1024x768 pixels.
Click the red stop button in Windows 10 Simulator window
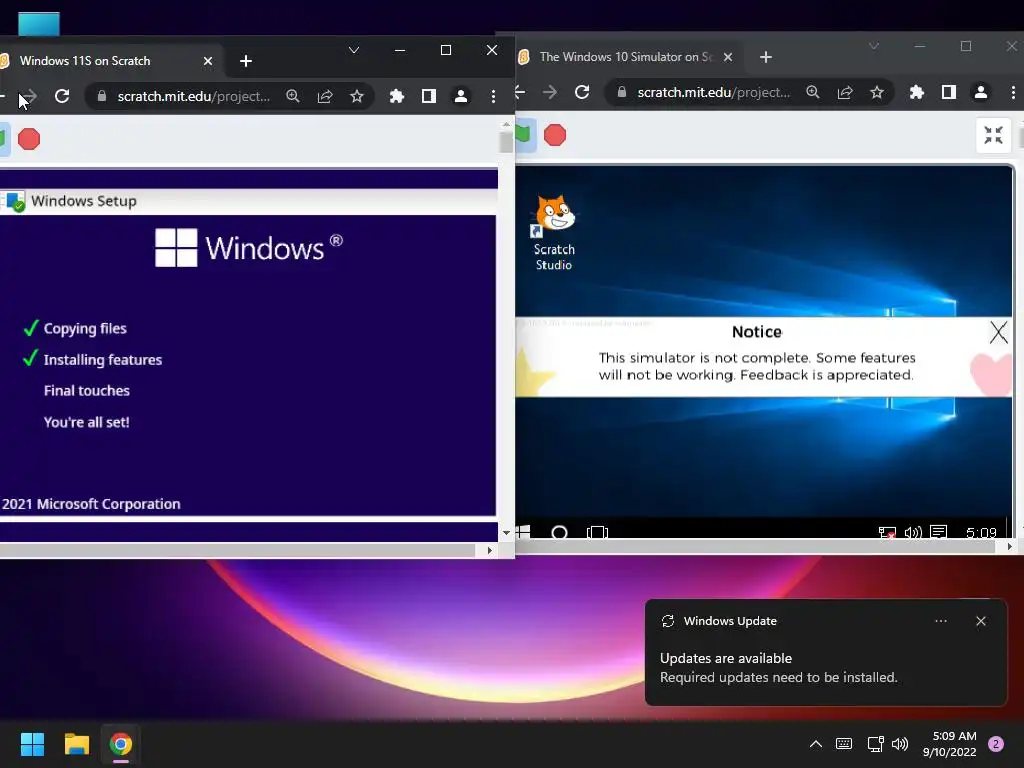point(555,135)
